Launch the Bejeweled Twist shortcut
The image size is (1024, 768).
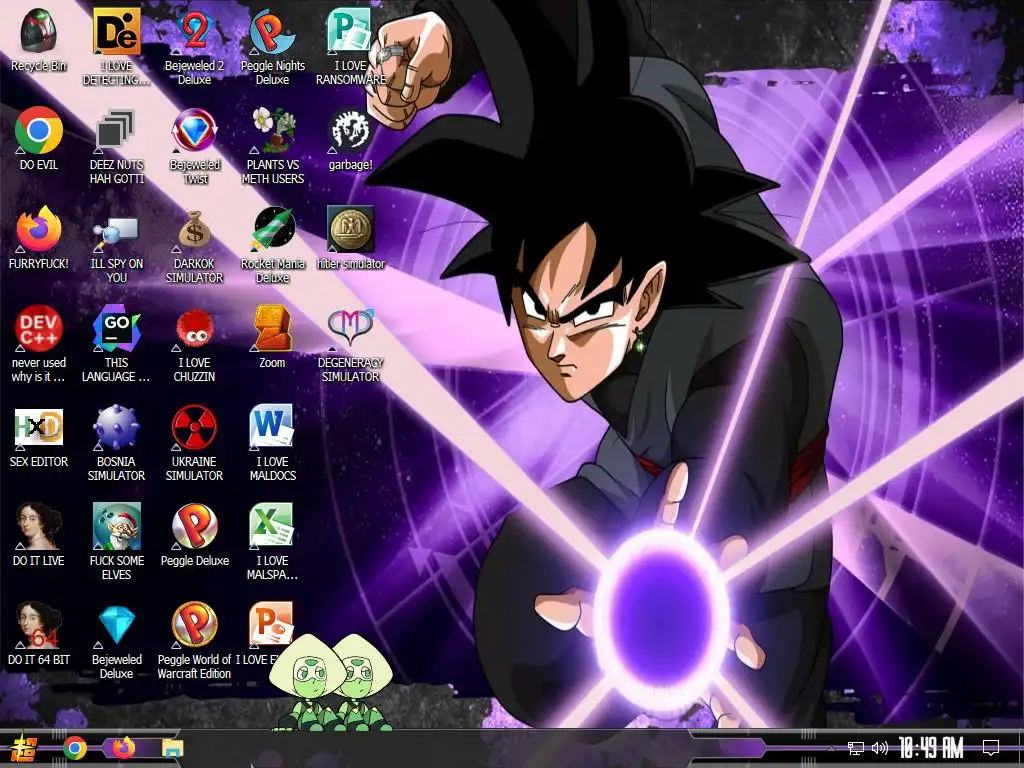coord(194,146)
